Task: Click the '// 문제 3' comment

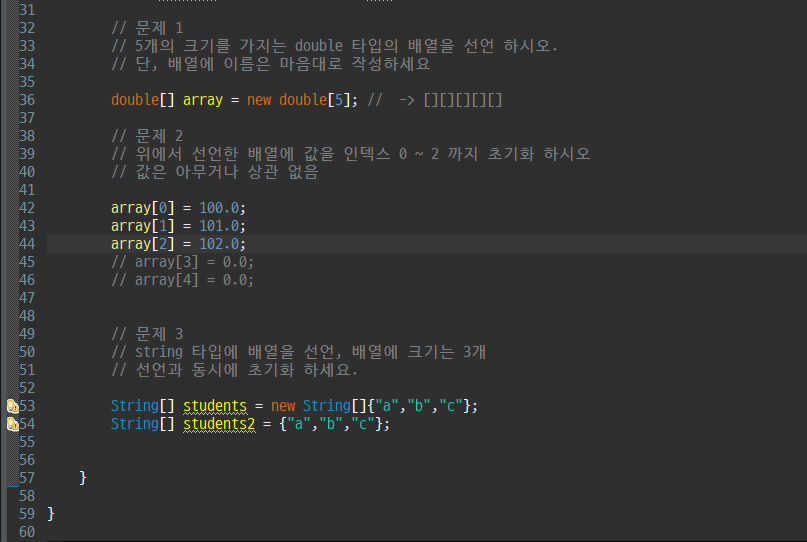Action: click(x=147, y=334)
